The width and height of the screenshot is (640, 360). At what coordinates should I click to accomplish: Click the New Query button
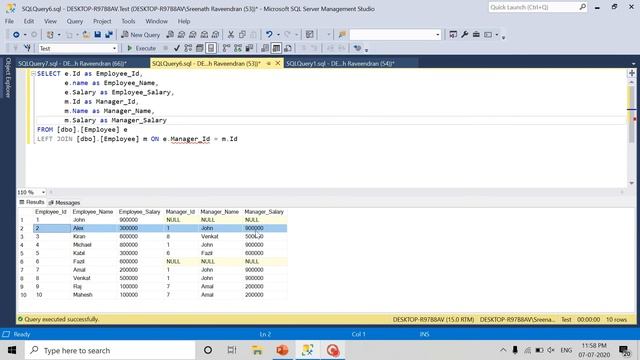[140, 35]
